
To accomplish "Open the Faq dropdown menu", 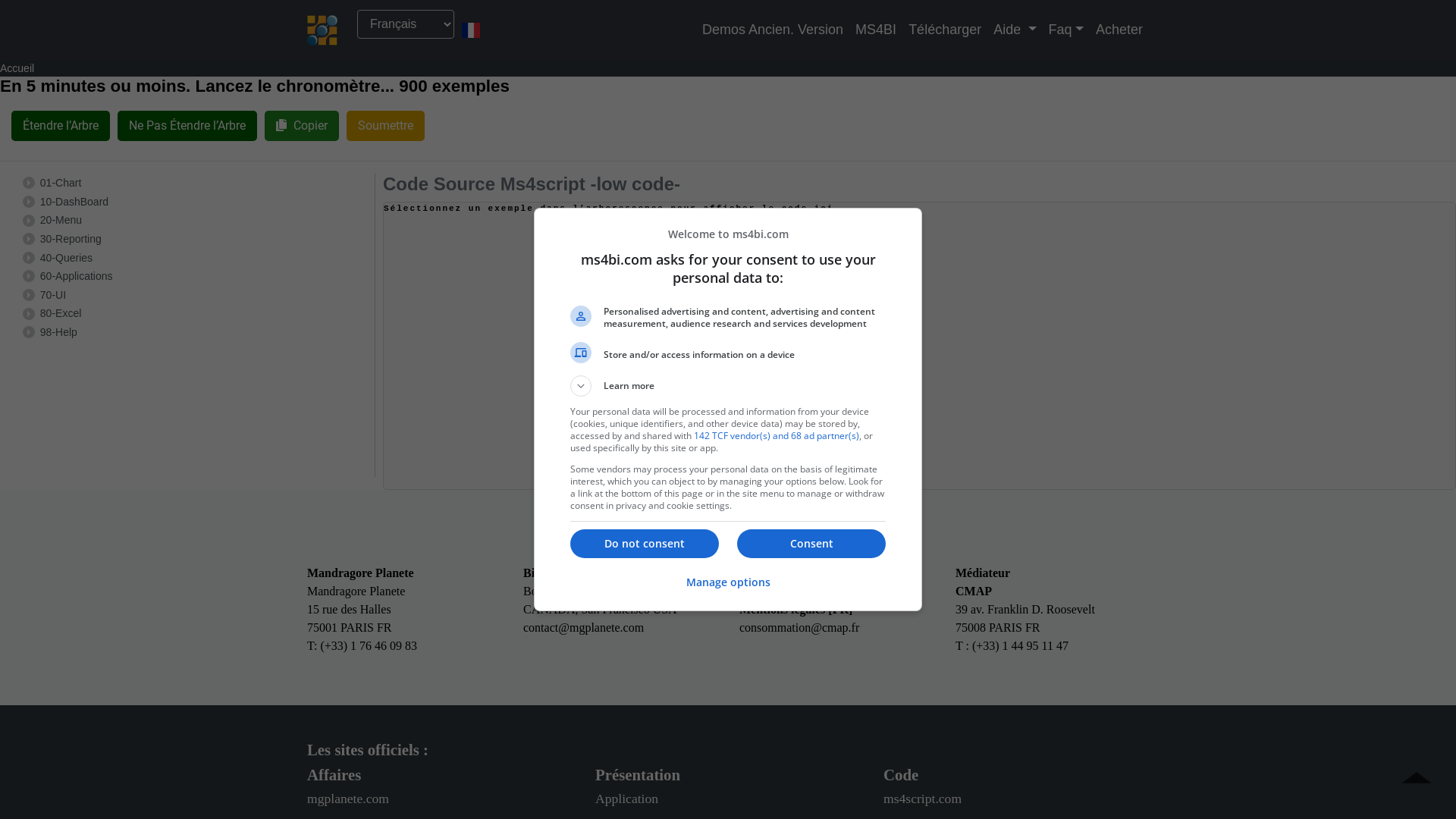I will [1065, 30].
